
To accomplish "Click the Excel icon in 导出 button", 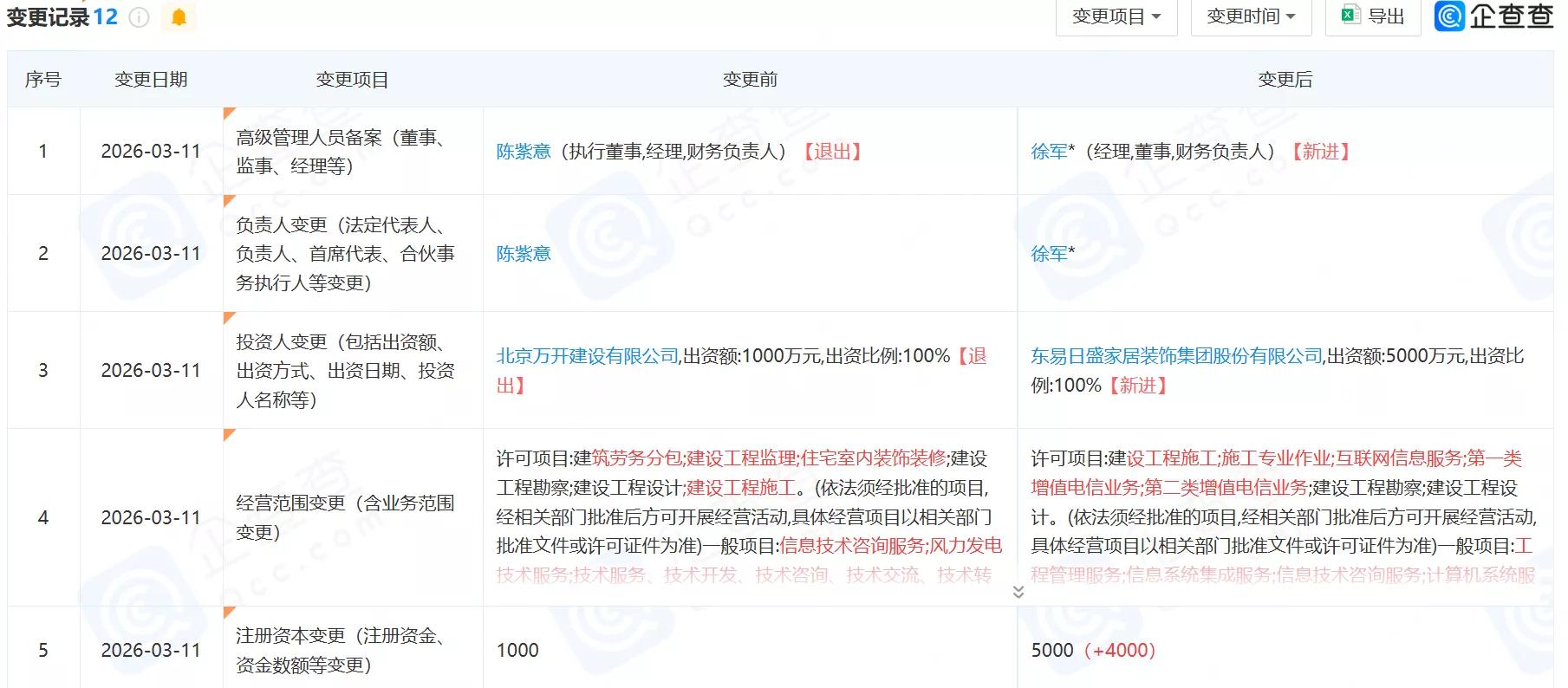I will point(1350,16).
